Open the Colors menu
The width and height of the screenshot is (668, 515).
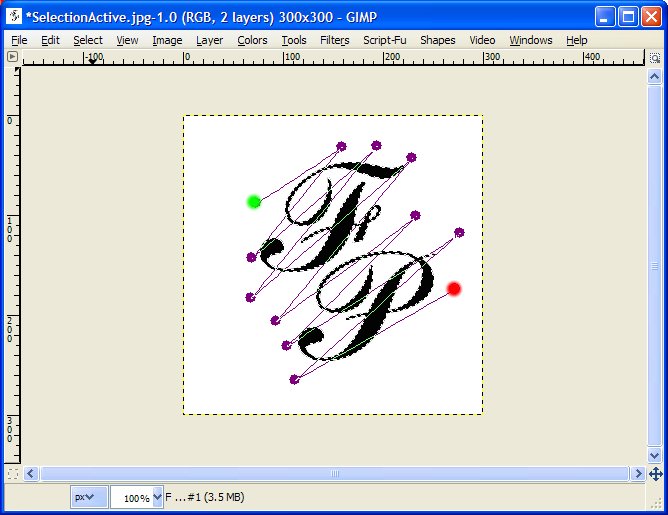point(252,40)
